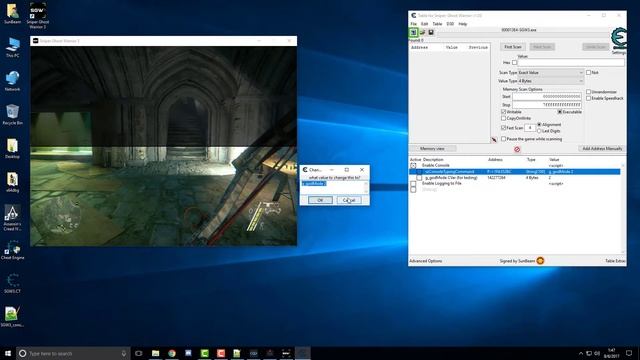
Task: Toggle the Not checkbox
Action: click(589, 72)
